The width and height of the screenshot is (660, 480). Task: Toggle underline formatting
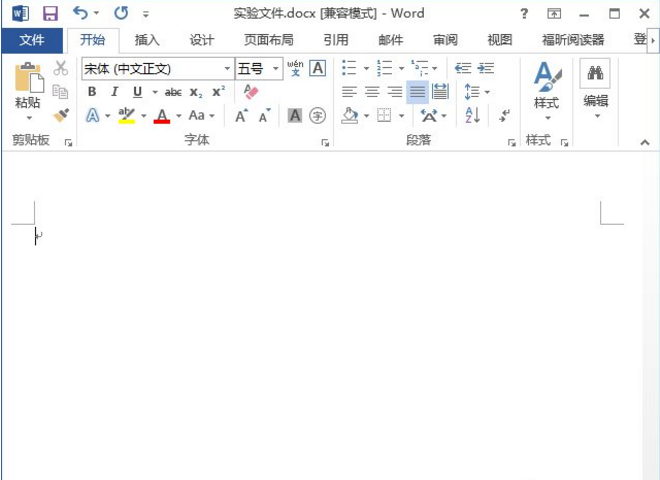point(137,92)
